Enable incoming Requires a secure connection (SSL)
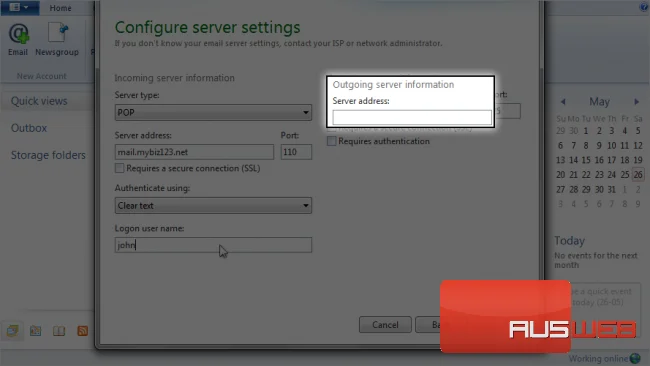The width and height of the screenshot is (650, 366). point(119,168)
